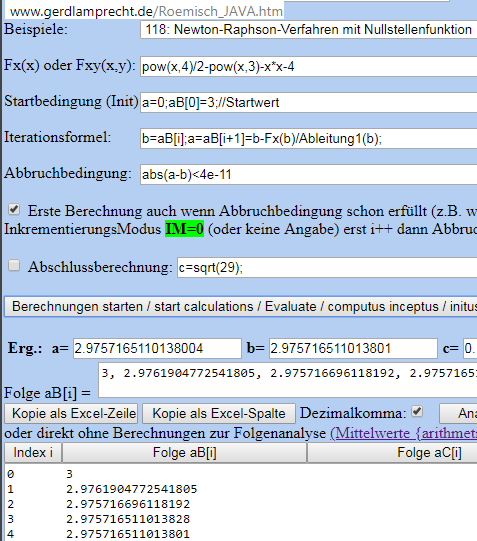The height and width of the screenshot is (541, 477).
Task: Click the 'Berechnungen starten / start calculations' button
Action: (x=241, y=306)
